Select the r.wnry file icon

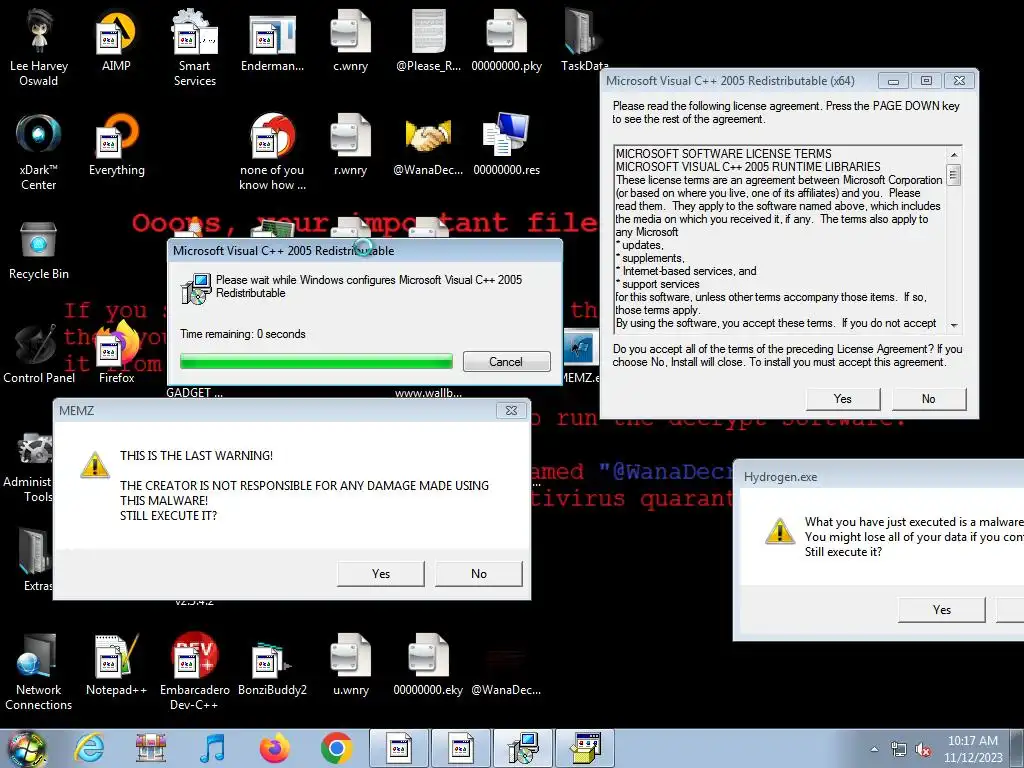(x=351, y=145)
